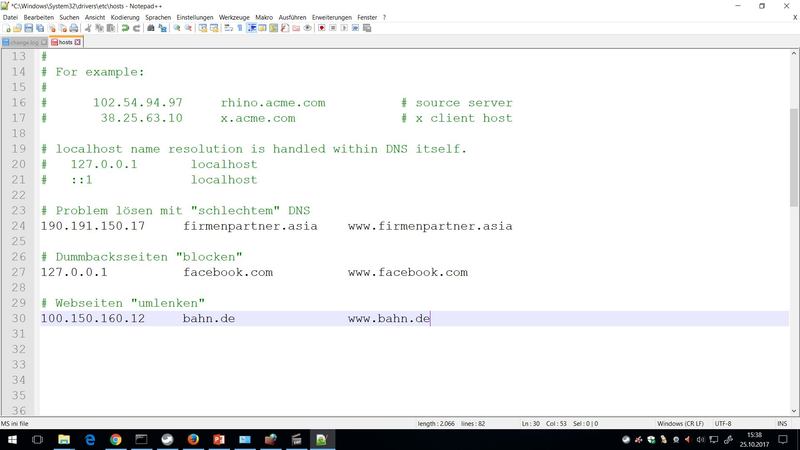Click the vertical scrollbar thumb

(x=794, y=157)
